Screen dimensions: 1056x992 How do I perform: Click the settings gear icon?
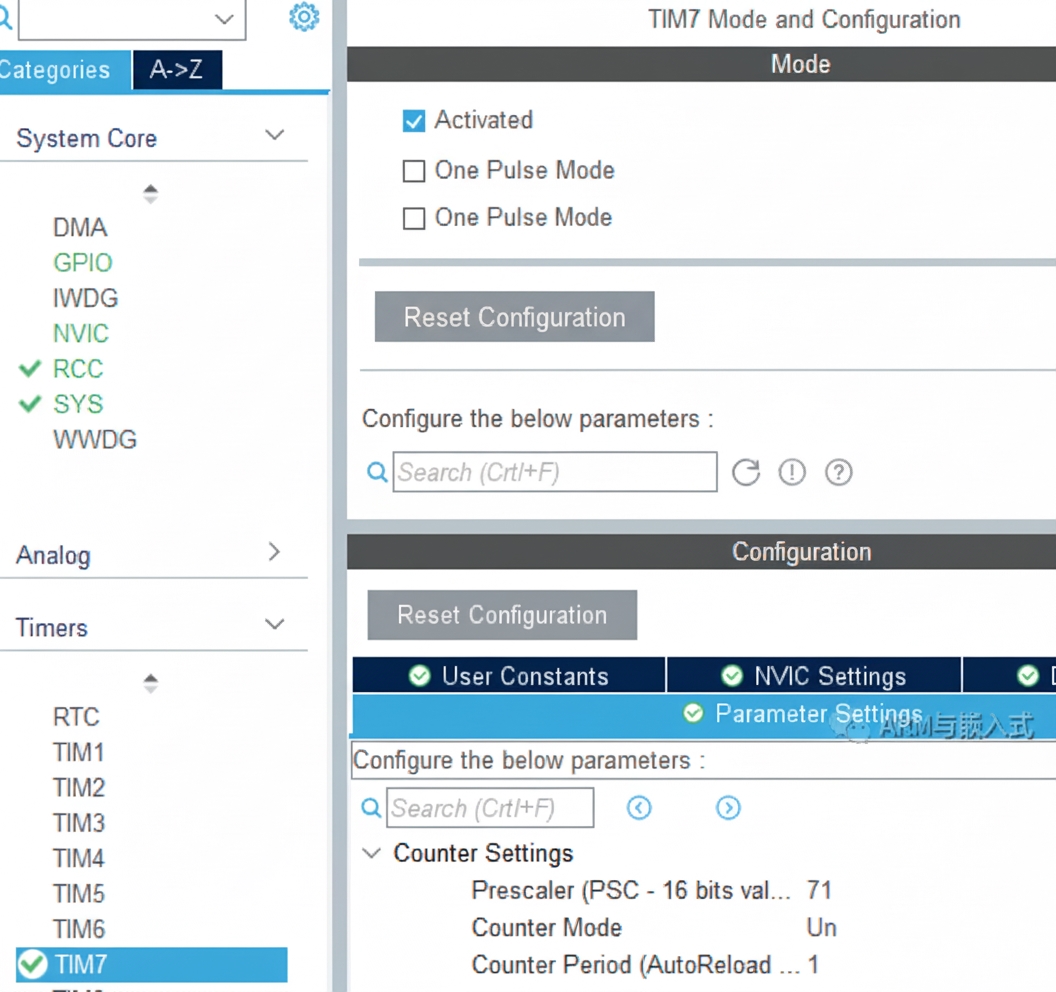pyautogui.click(x=304, y=17)
